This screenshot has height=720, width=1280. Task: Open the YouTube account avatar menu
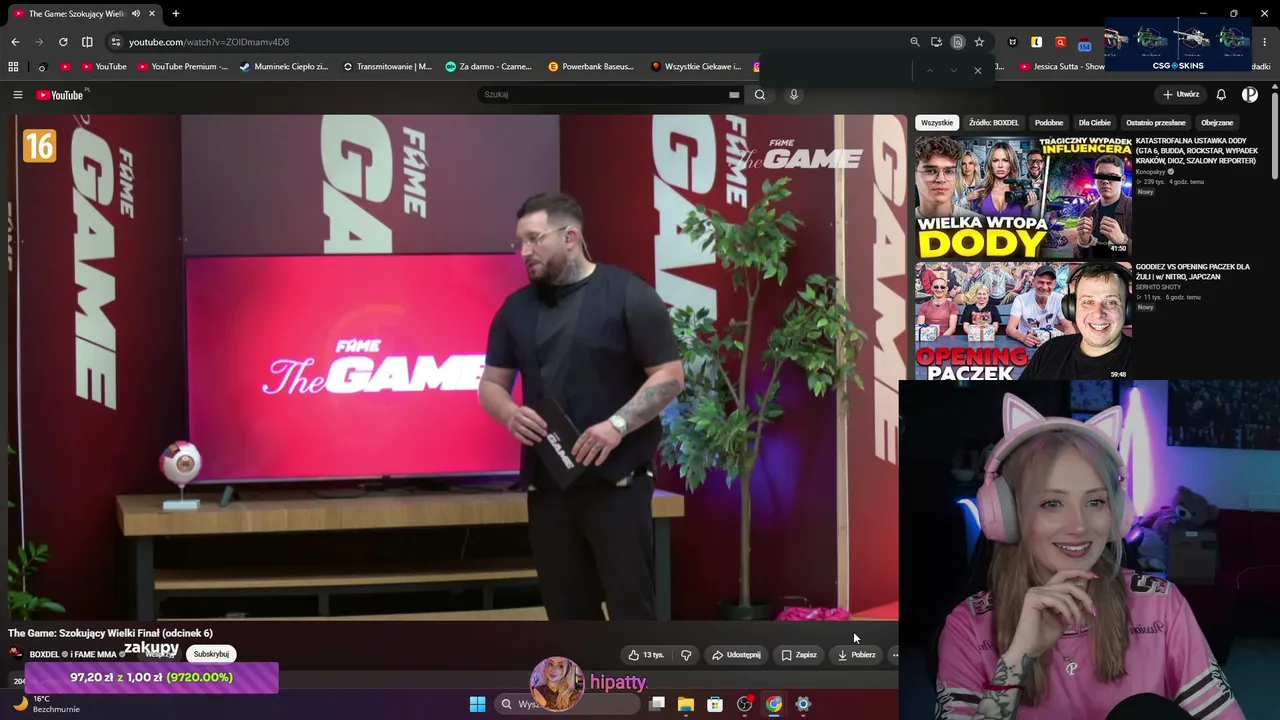tap(1250, 95)
